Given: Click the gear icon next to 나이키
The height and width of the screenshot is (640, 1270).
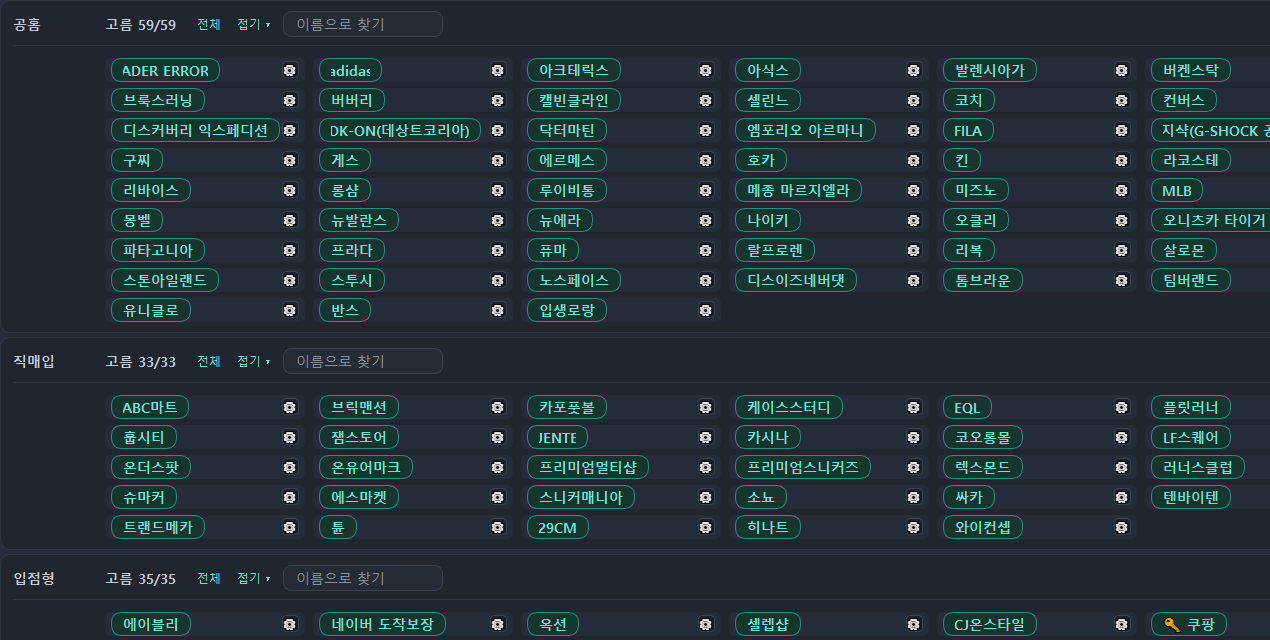Looking at the screenshot, I should point(914,220).
